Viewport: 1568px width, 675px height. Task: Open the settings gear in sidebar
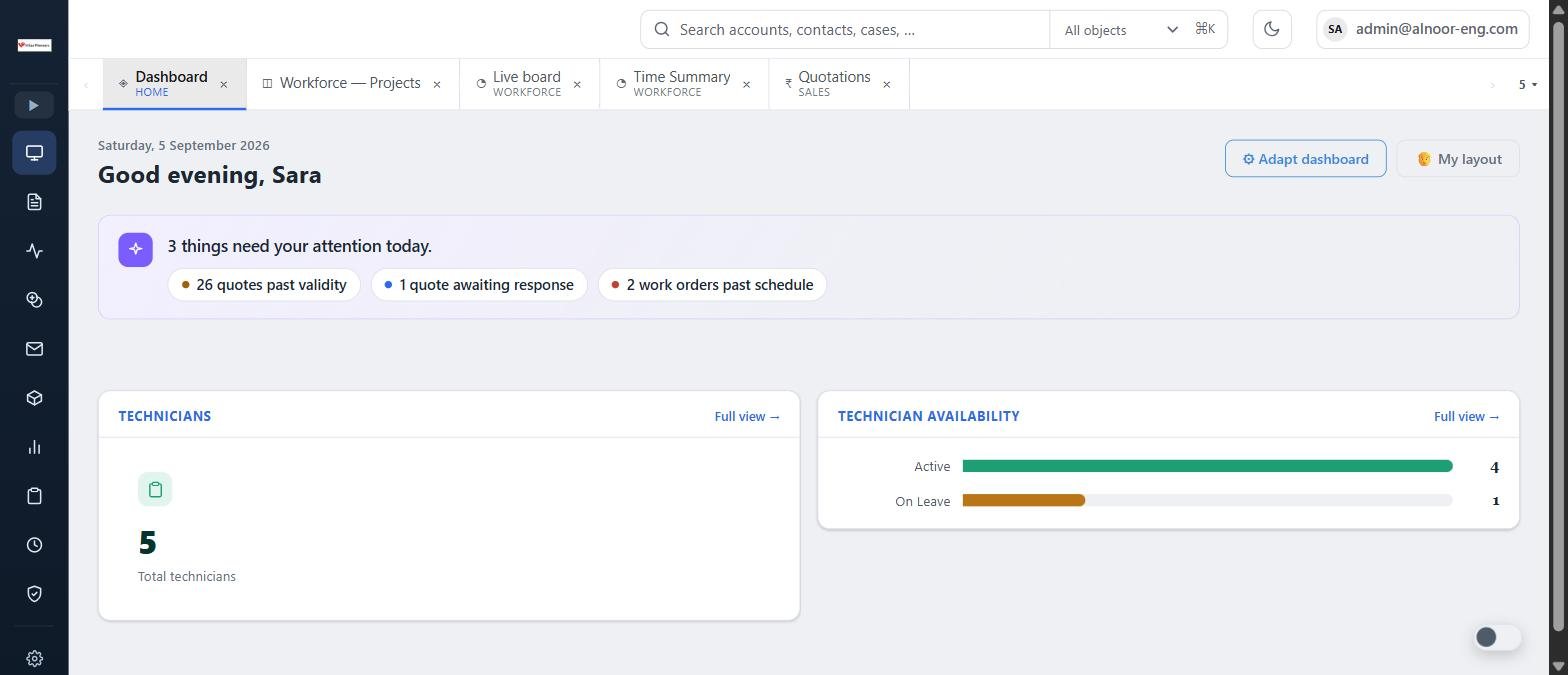pyautogui.click(x=34, y=658)
